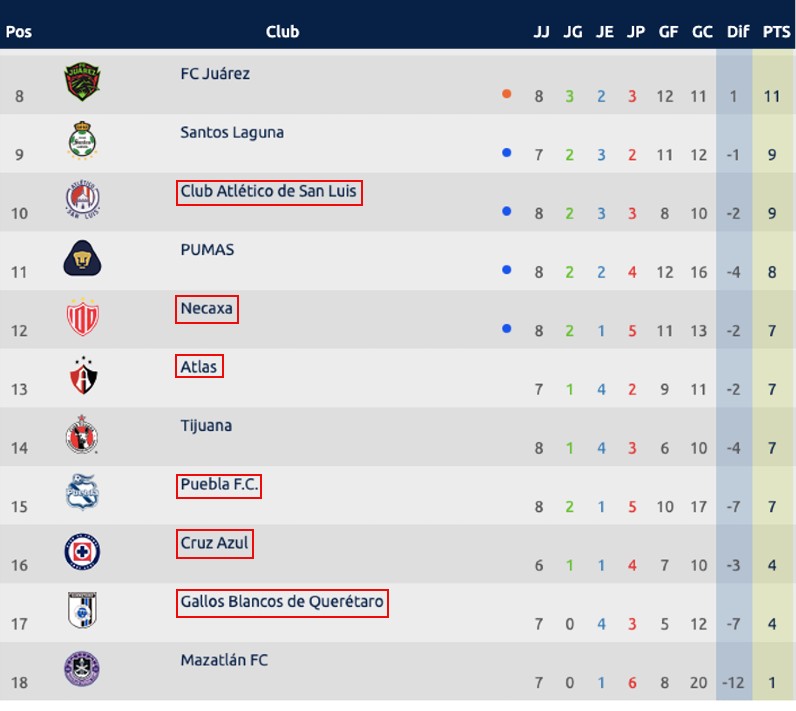Open the Puebla F.C. team page
The image size is (796, 711).
[219, 486]
